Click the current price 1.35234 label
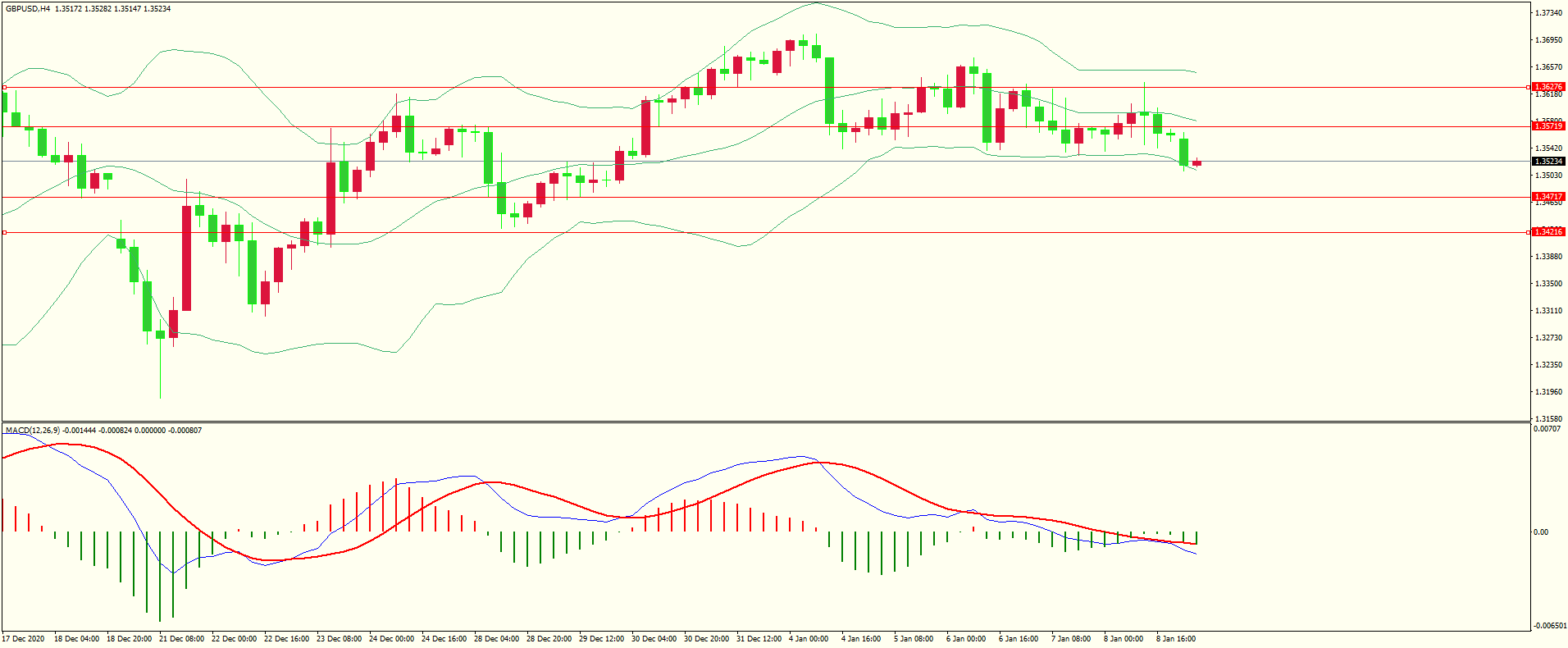 (x=1548, y=162)
